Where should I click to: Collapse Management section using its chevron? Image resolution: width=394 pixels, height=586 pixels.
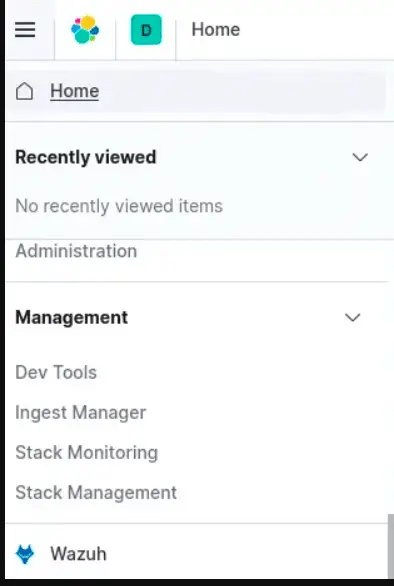pos(353,317)
